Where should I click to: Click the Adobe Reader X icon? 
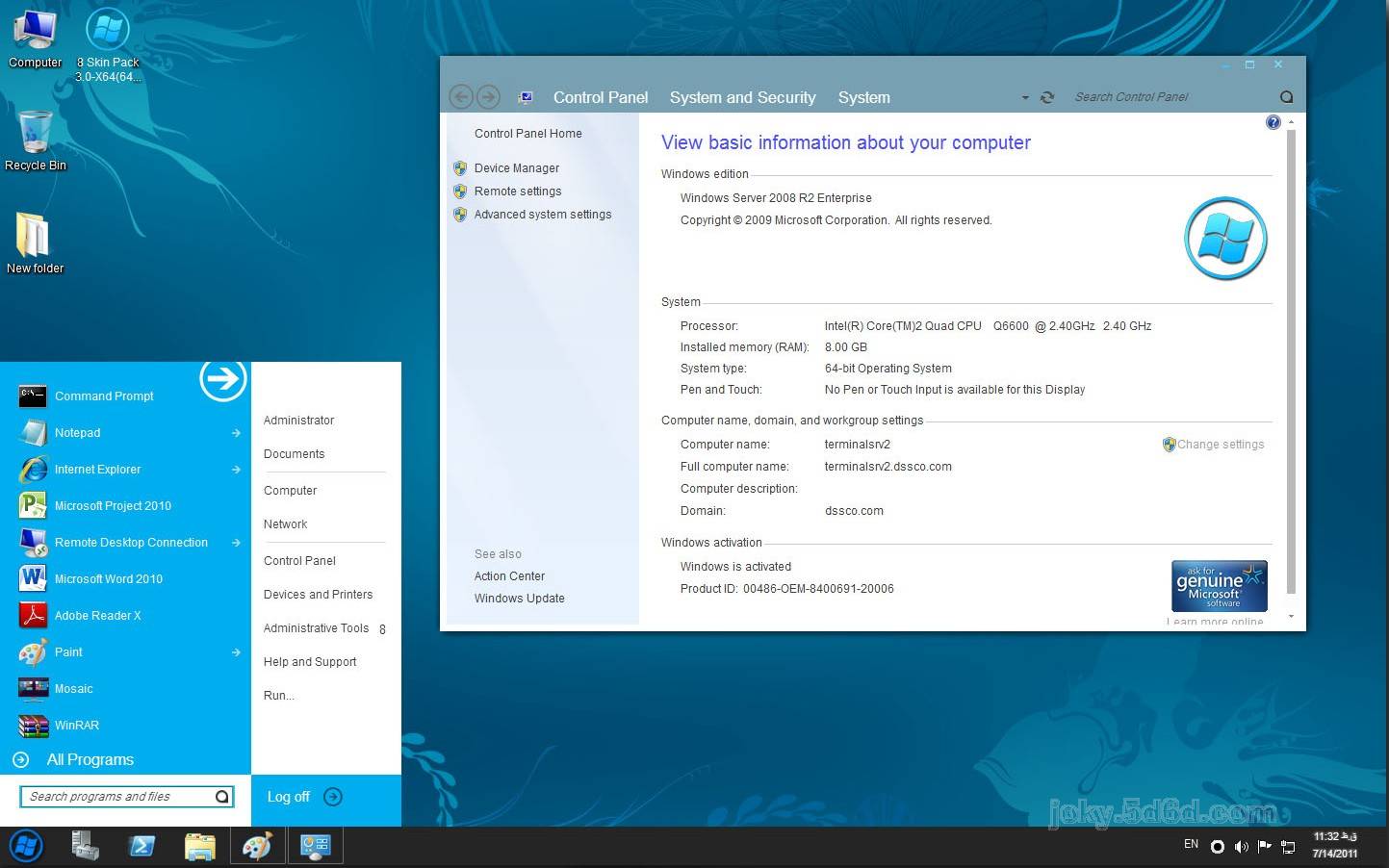click(x=33, y=615)
